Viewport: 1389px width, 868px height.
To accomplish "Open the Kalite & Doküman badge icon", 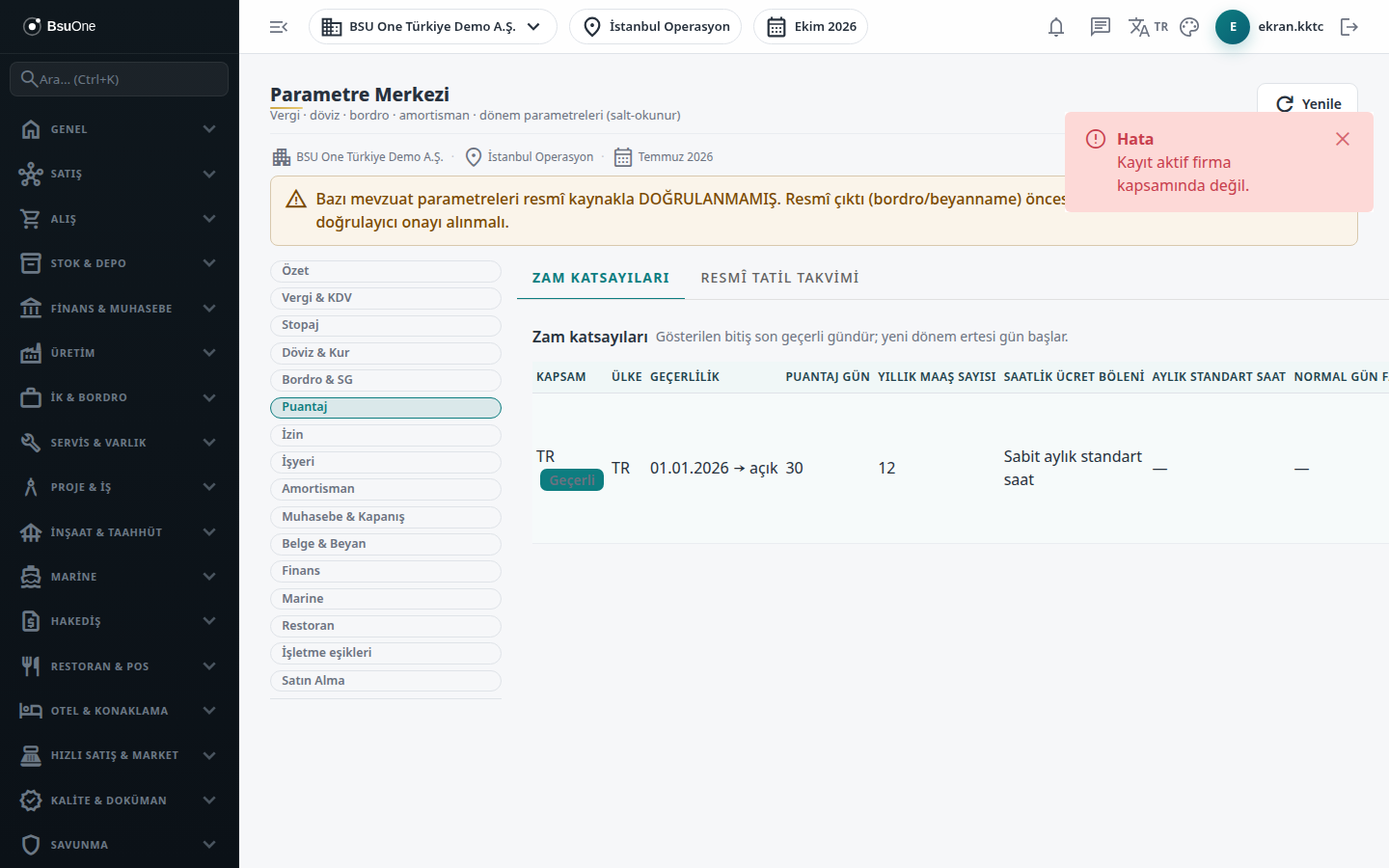I will tap(31, 800).
